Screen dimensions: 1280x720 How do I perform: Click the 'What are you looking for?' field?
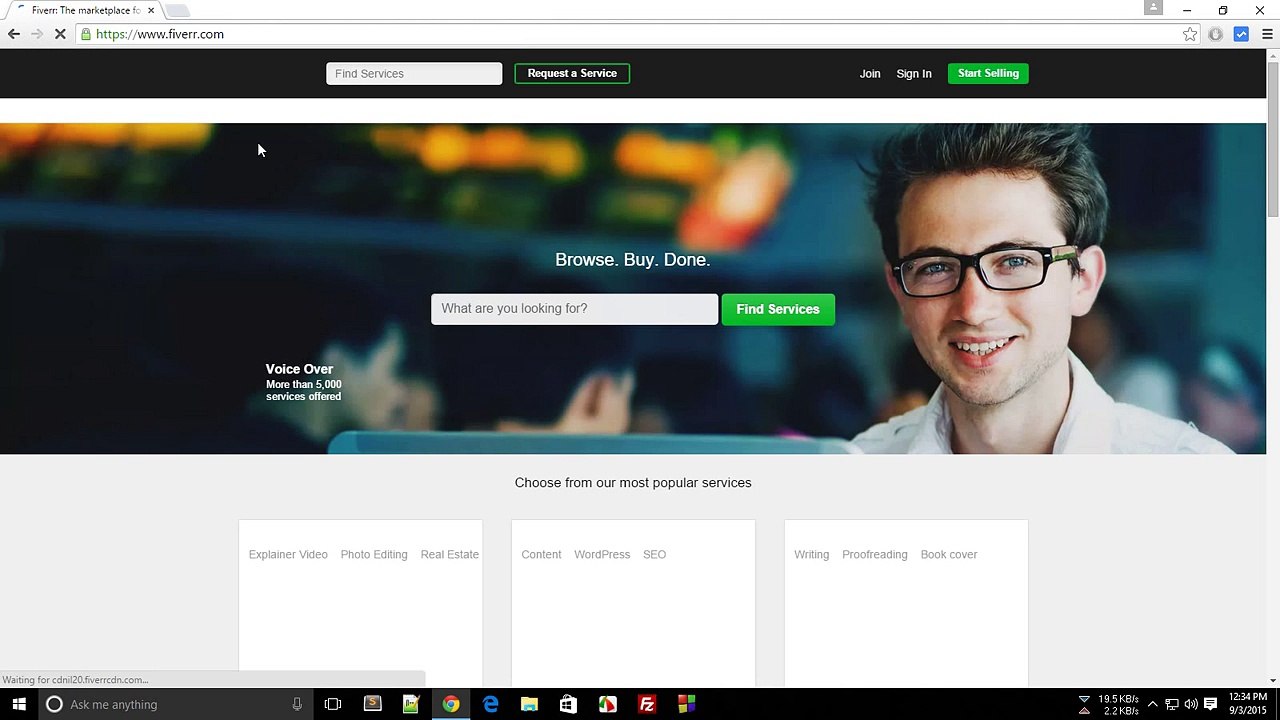(574, 309)
